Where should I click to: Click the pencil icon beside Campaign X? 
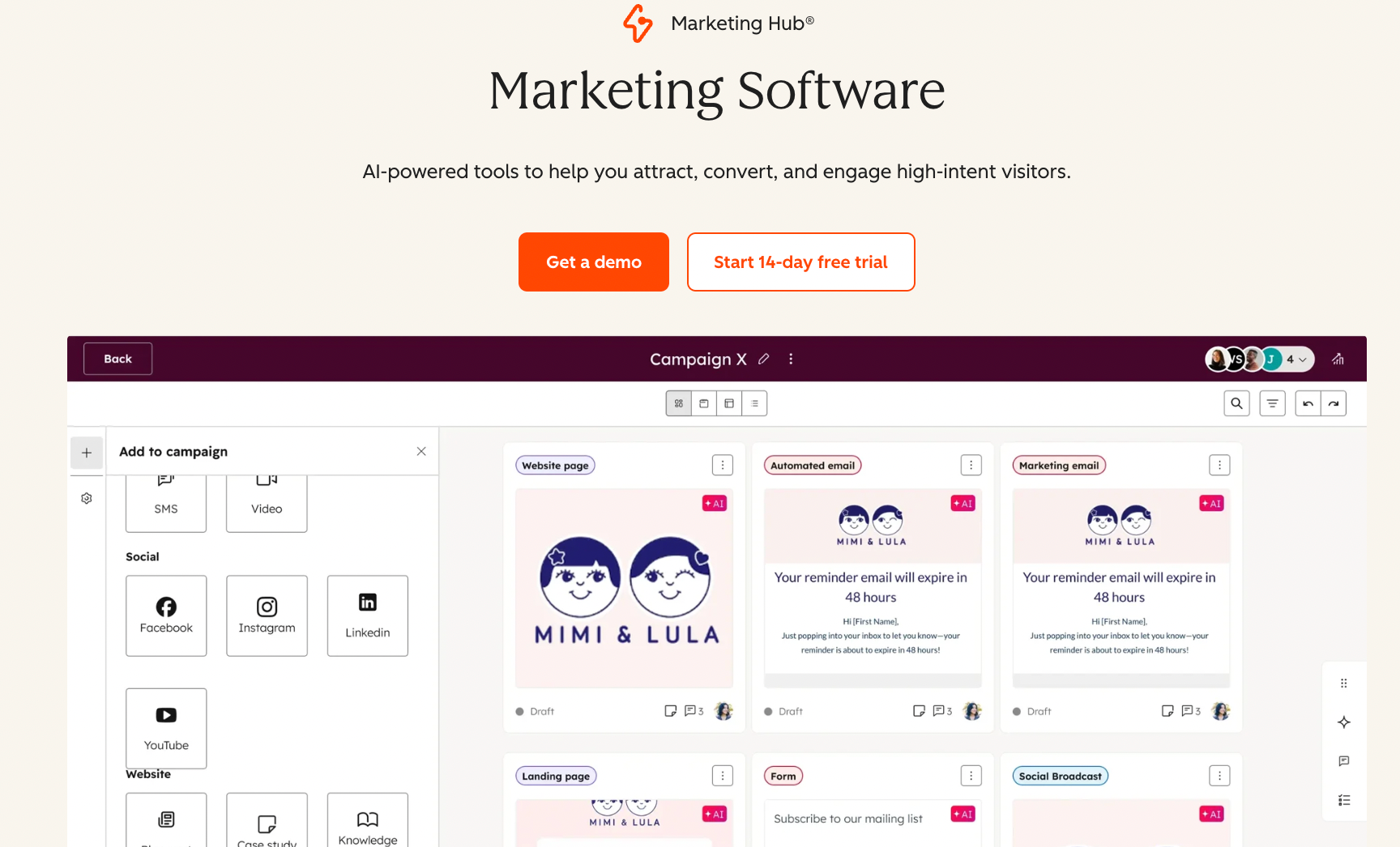[x=763, y=359]
